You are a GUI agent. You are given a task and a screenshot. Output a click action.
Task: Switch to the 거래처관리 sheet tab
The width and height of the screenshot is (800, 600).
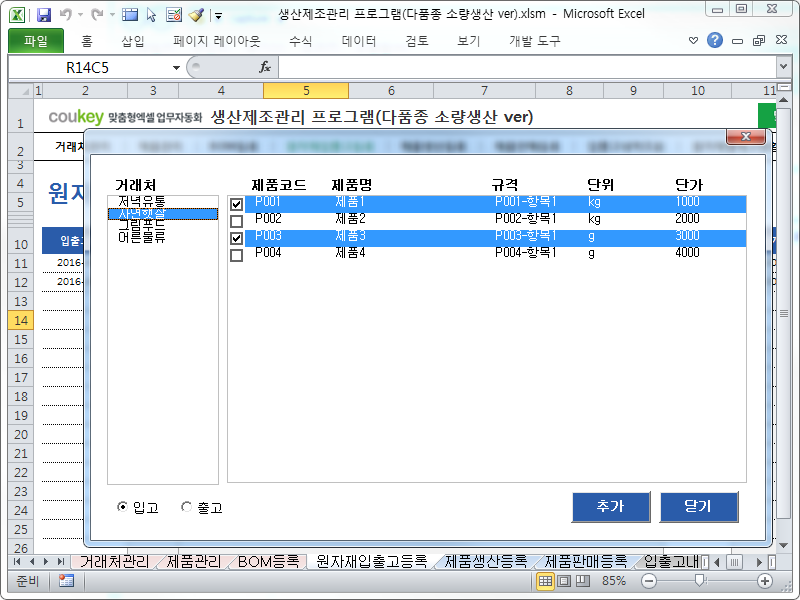[x=114, y=562]
